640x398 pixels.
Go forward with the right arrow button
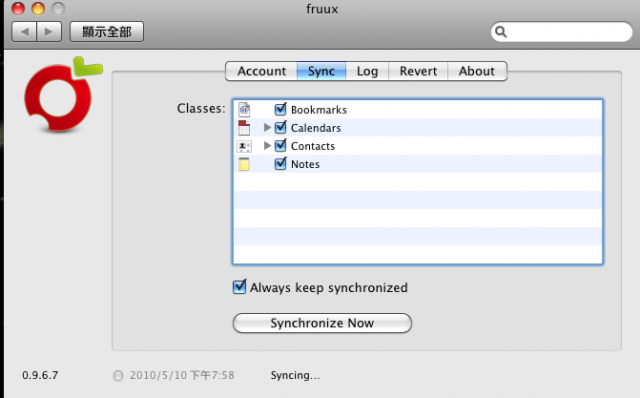[49, 31]
